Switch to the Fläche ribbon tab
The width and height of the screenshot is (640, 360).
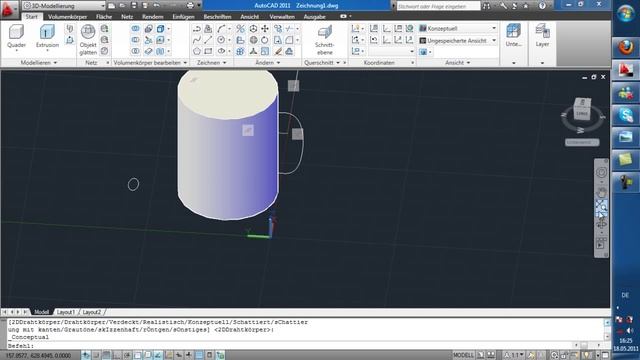(x=104, y=17)
